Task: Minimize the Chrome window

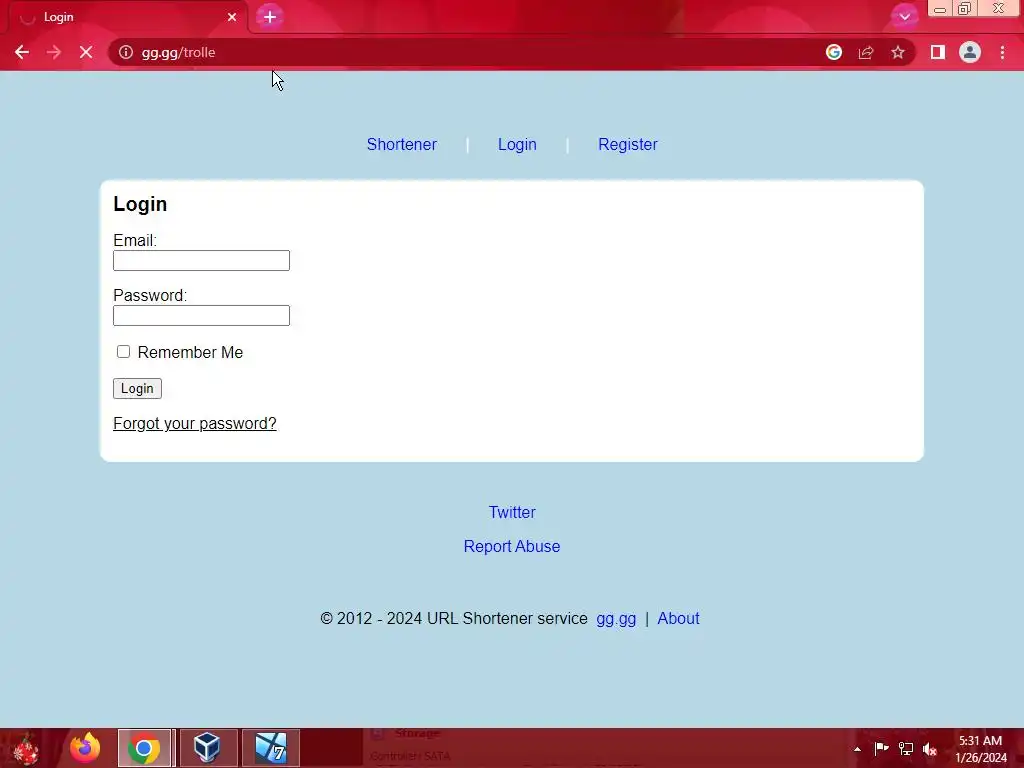Action: [940, 9]
